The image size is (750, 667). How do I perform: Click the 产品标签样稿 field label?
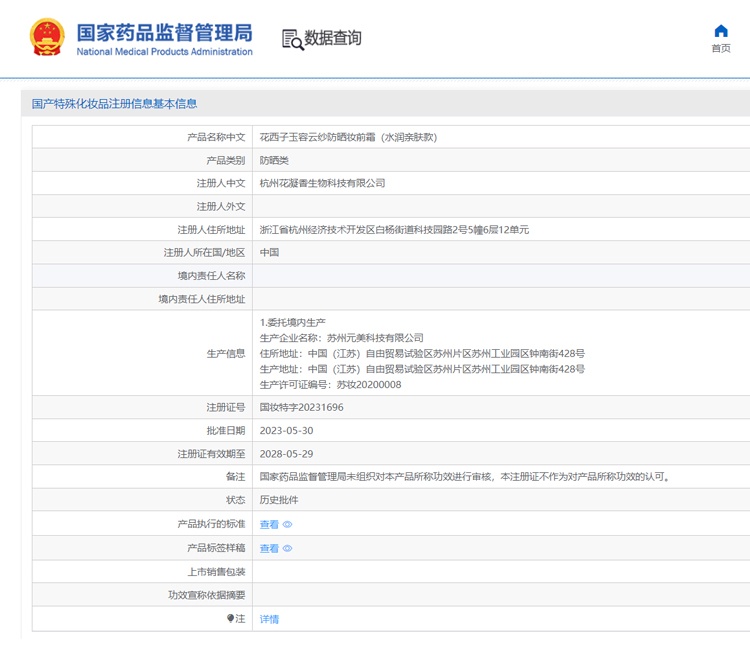tap(216, 548)
